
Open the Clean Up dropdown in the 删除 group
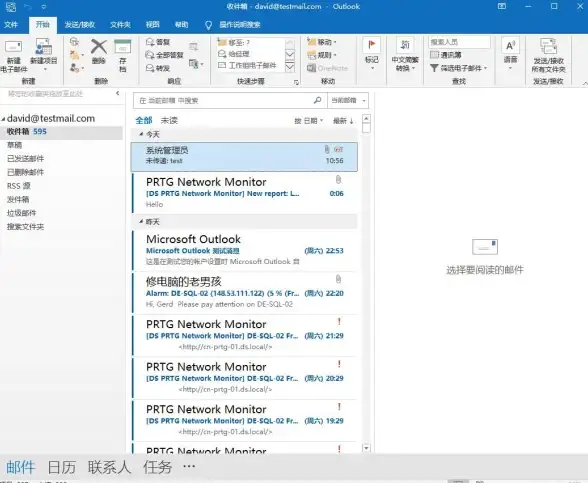pyautogui.click(x=76, y=56)
